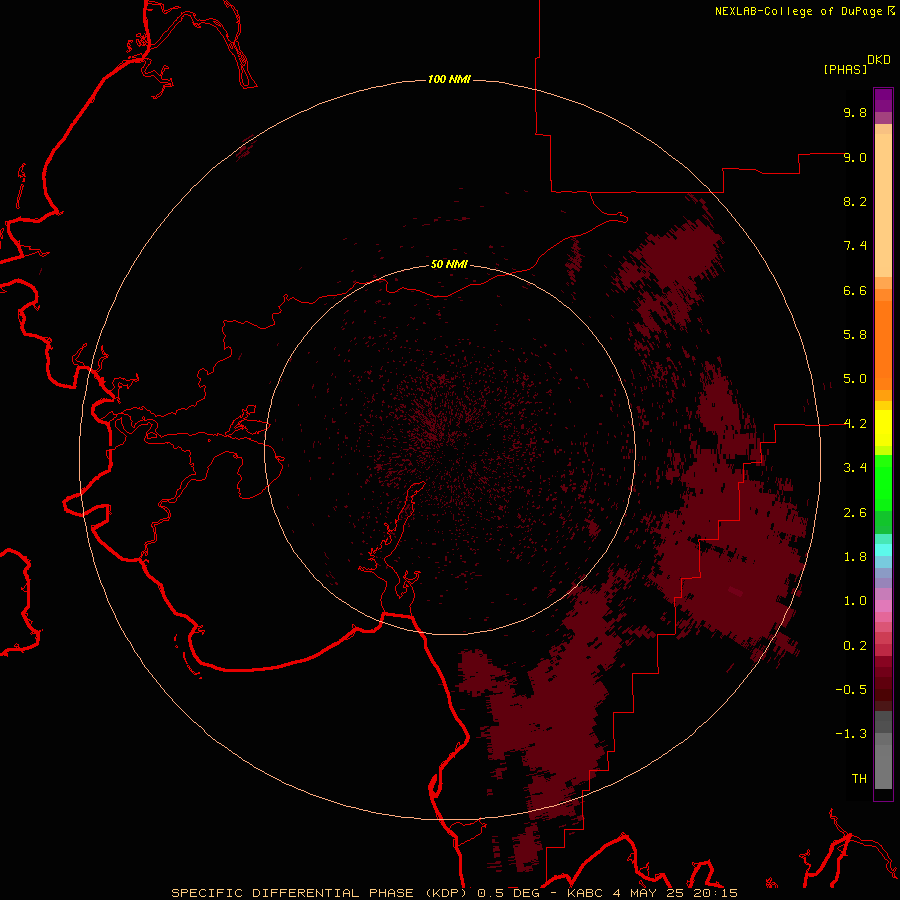900x900 pixels.
Task: Pick the bright green band of the color bar
Action: (883, 483)
